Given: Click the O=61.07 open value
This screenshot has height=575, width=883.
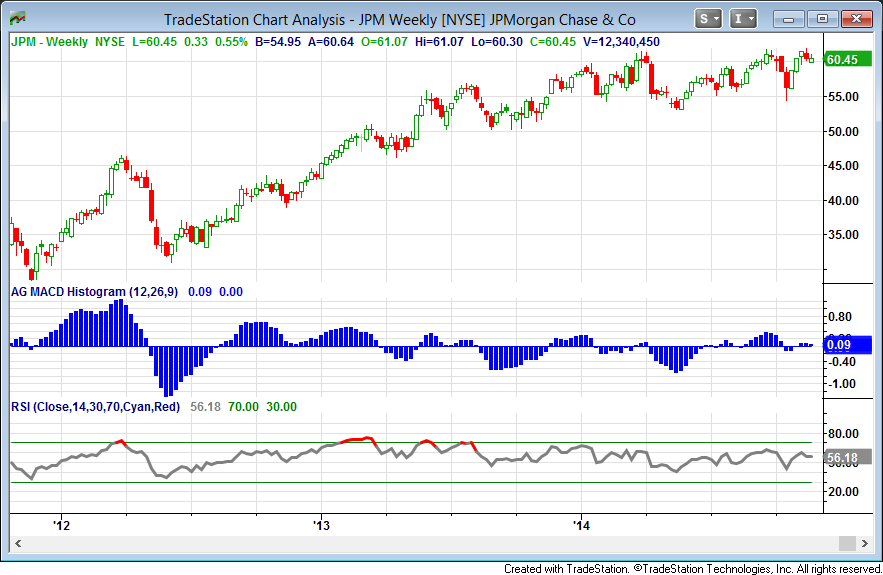Looking at the screenshot, I should pyautogui.click(x=384, y=42).
